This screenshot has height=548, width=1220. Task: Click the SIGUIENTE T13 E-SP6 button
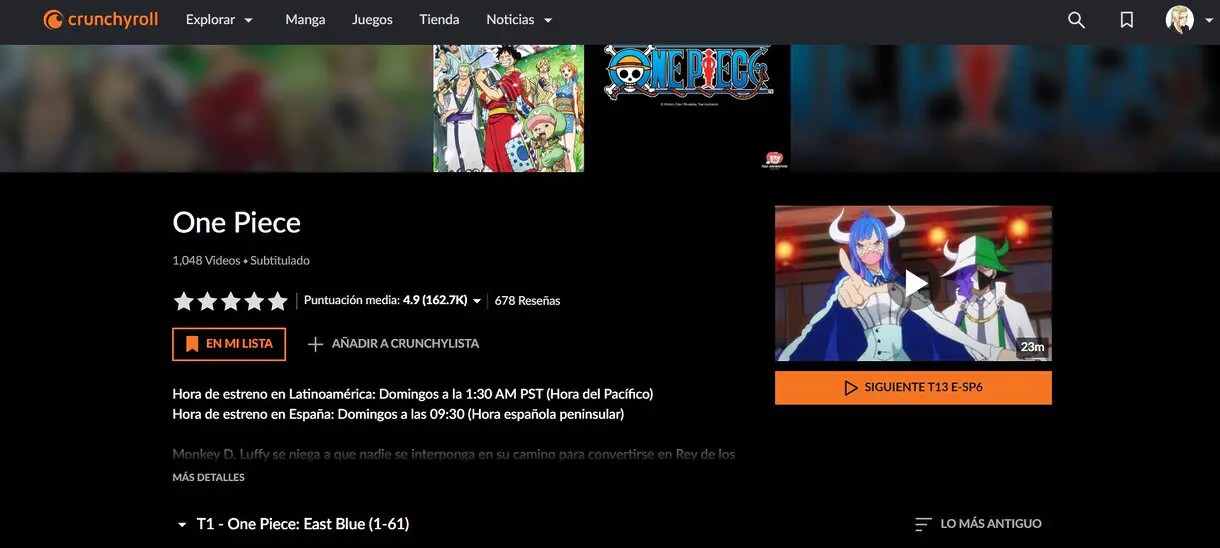[913, 387]
